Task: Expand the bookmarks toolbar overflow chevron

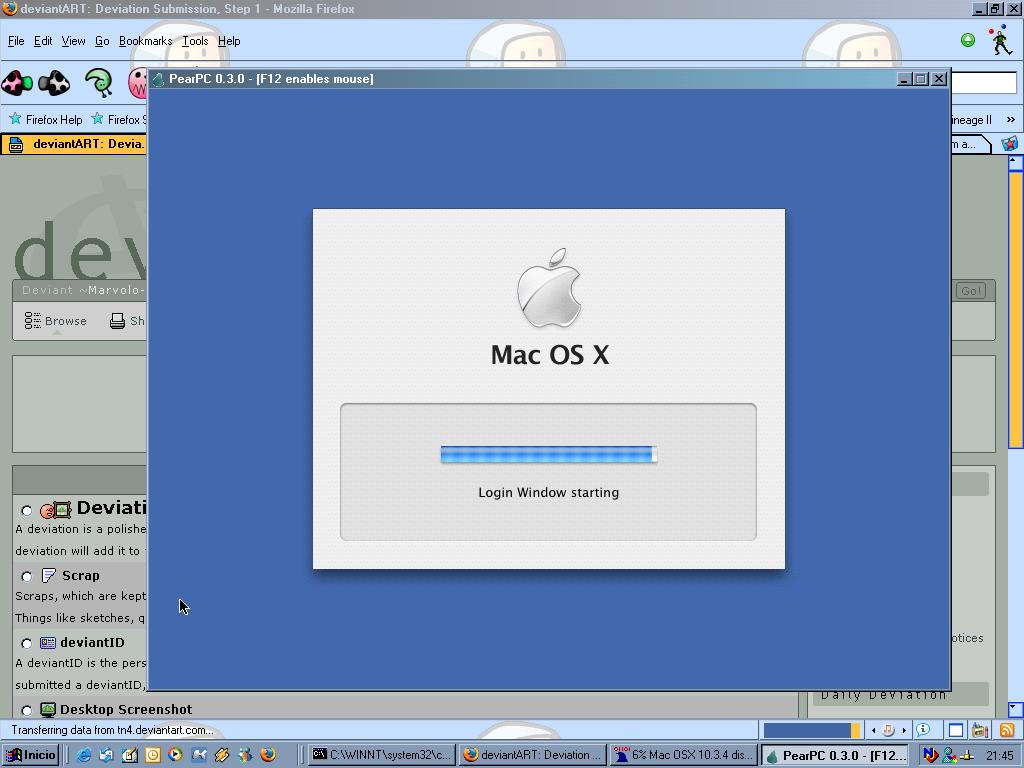Action: 1010,120
